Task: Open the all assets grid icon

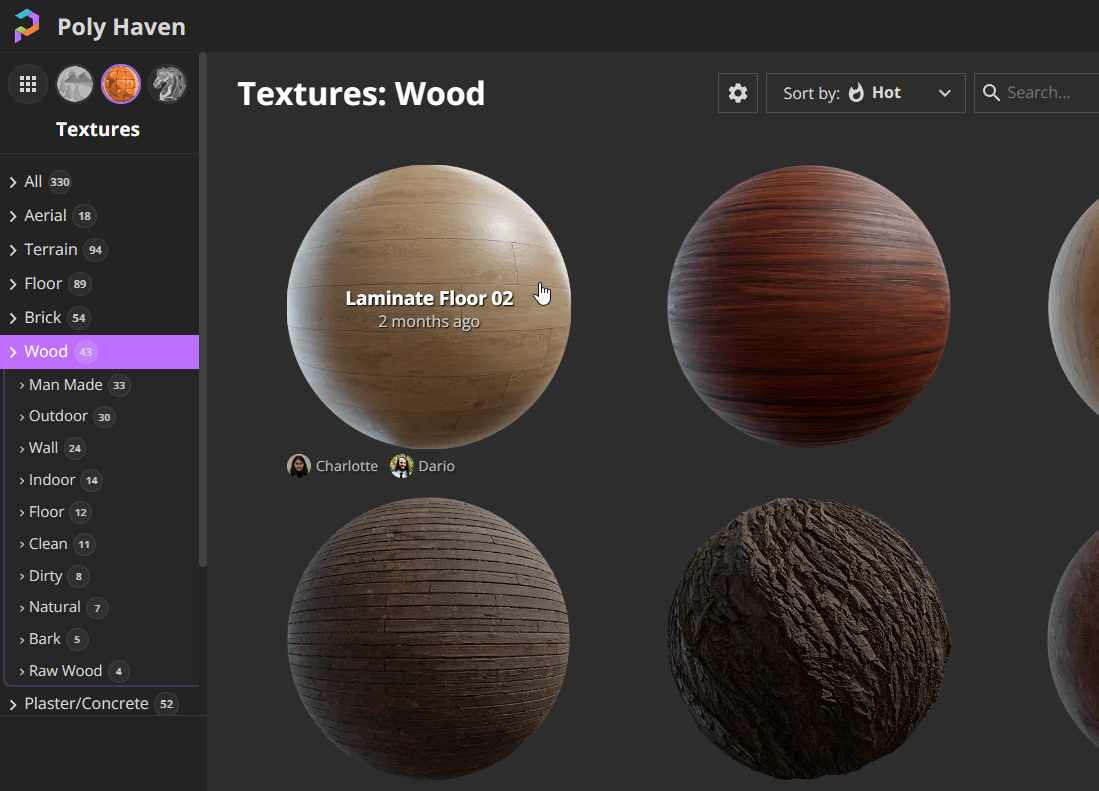Action: coord(28,85)
